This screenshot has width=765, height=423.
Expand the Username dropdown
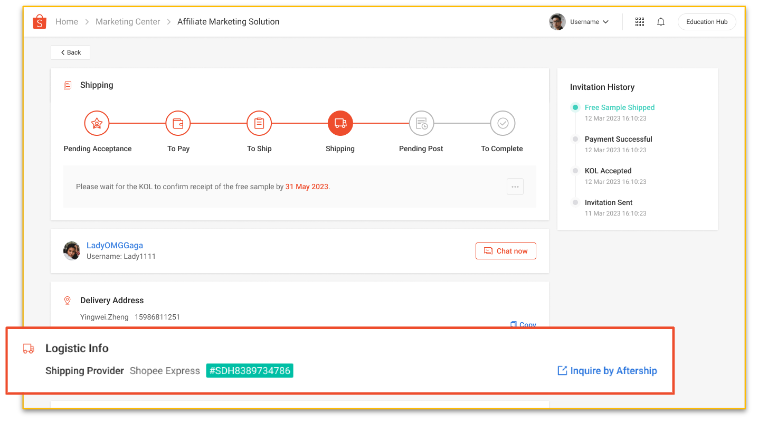point(580,21)
